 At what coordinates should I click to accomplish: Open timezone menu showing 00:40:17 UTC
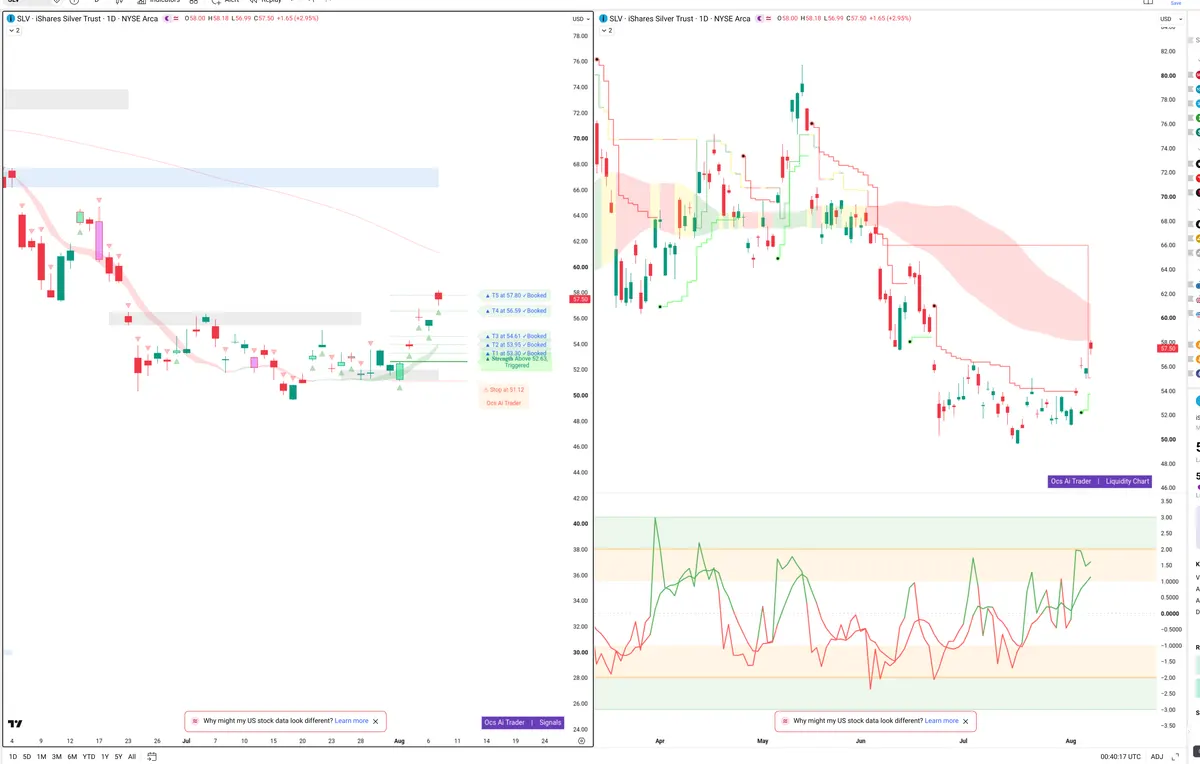[1122, 757]
